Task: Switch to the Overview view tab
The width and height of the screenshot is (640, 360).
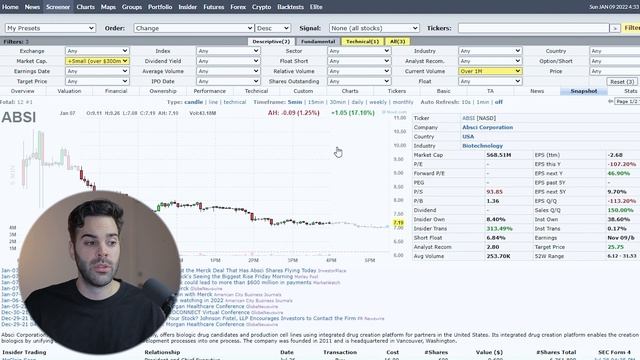Action: pos(23,91)
